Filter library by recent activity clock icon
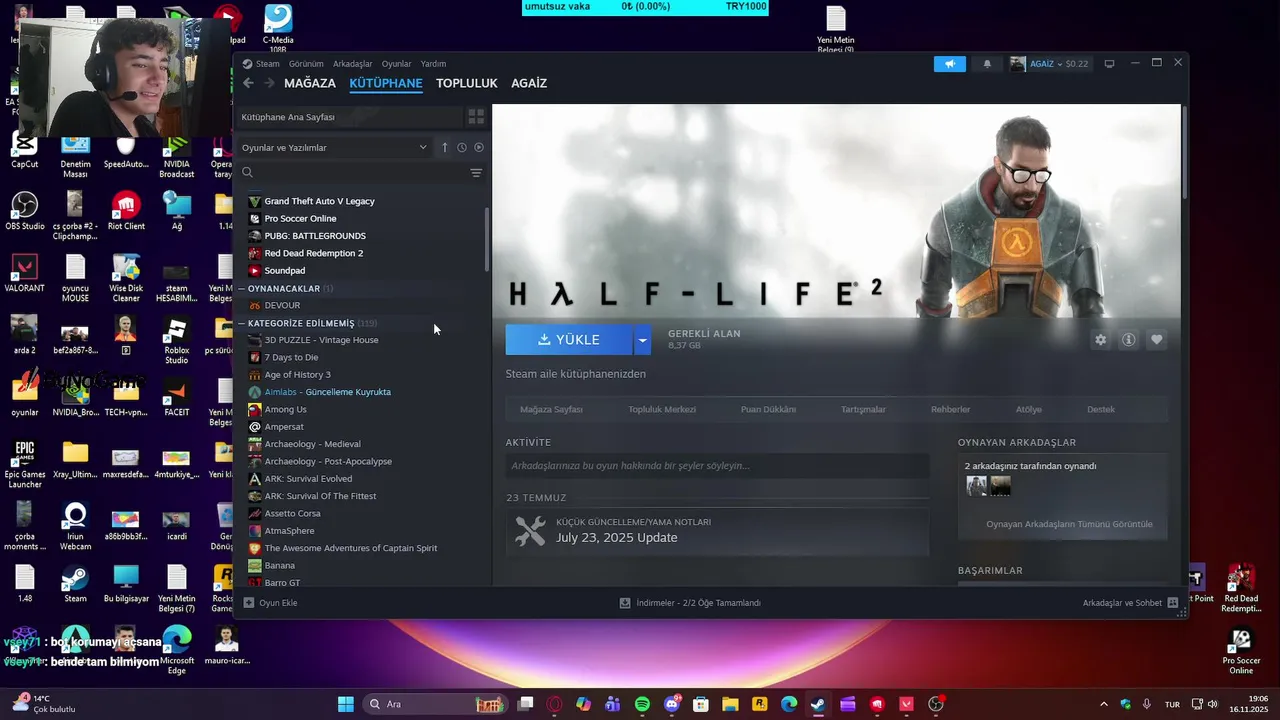 (462, 147)
